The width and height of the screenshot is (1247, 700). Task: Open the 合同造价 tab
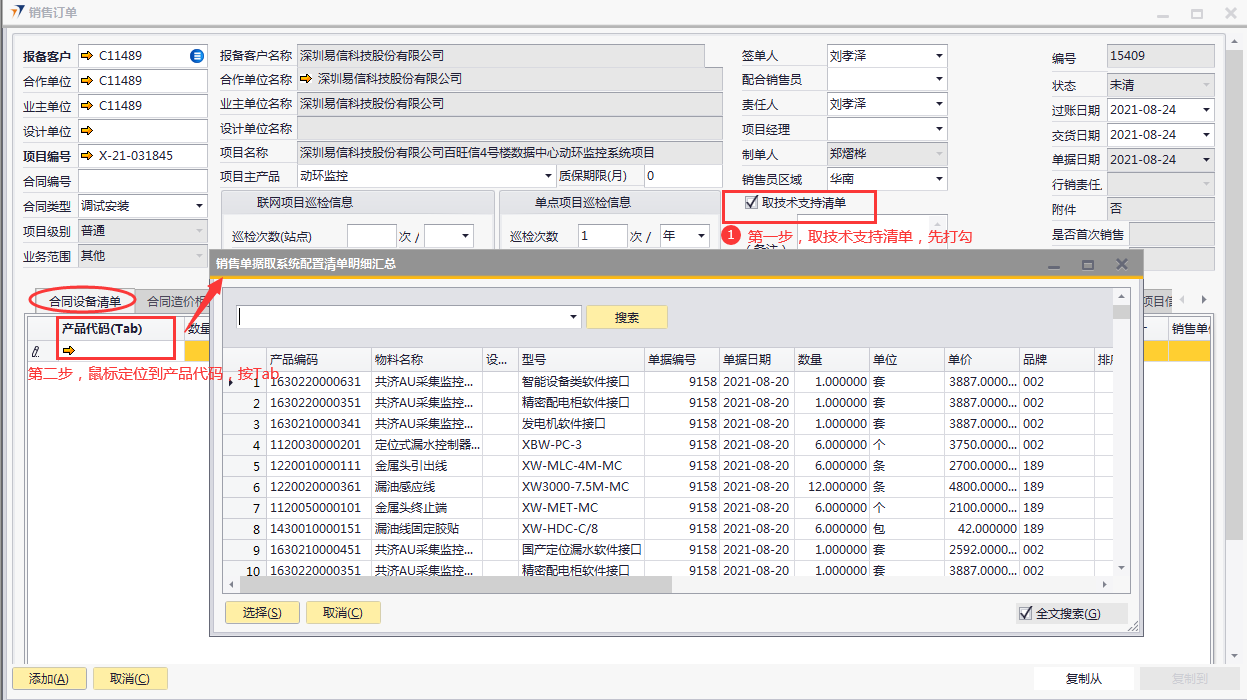(175, 301)
